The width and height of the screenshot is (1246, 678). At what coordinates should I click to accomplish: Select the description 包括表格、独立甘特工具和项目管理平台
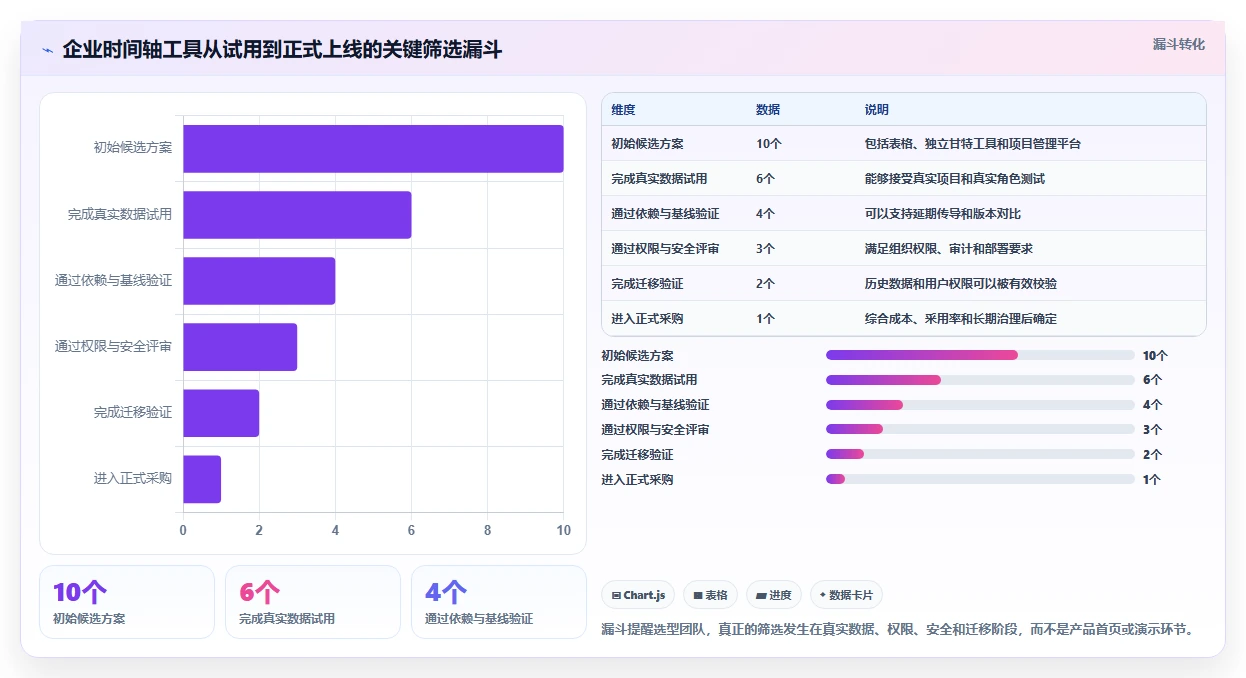(x=973, y=144)
